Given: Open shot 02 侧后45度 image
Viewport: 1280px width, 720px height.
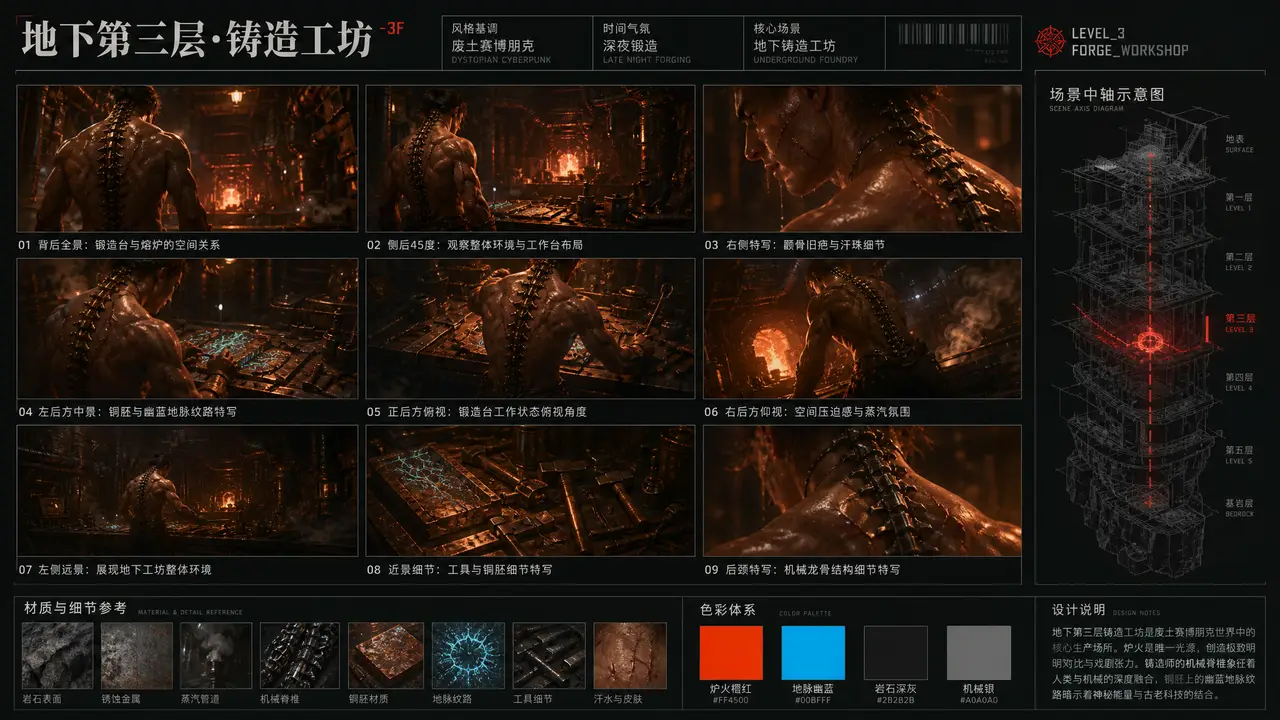Looking at the screenshot, I should (530, 158).
